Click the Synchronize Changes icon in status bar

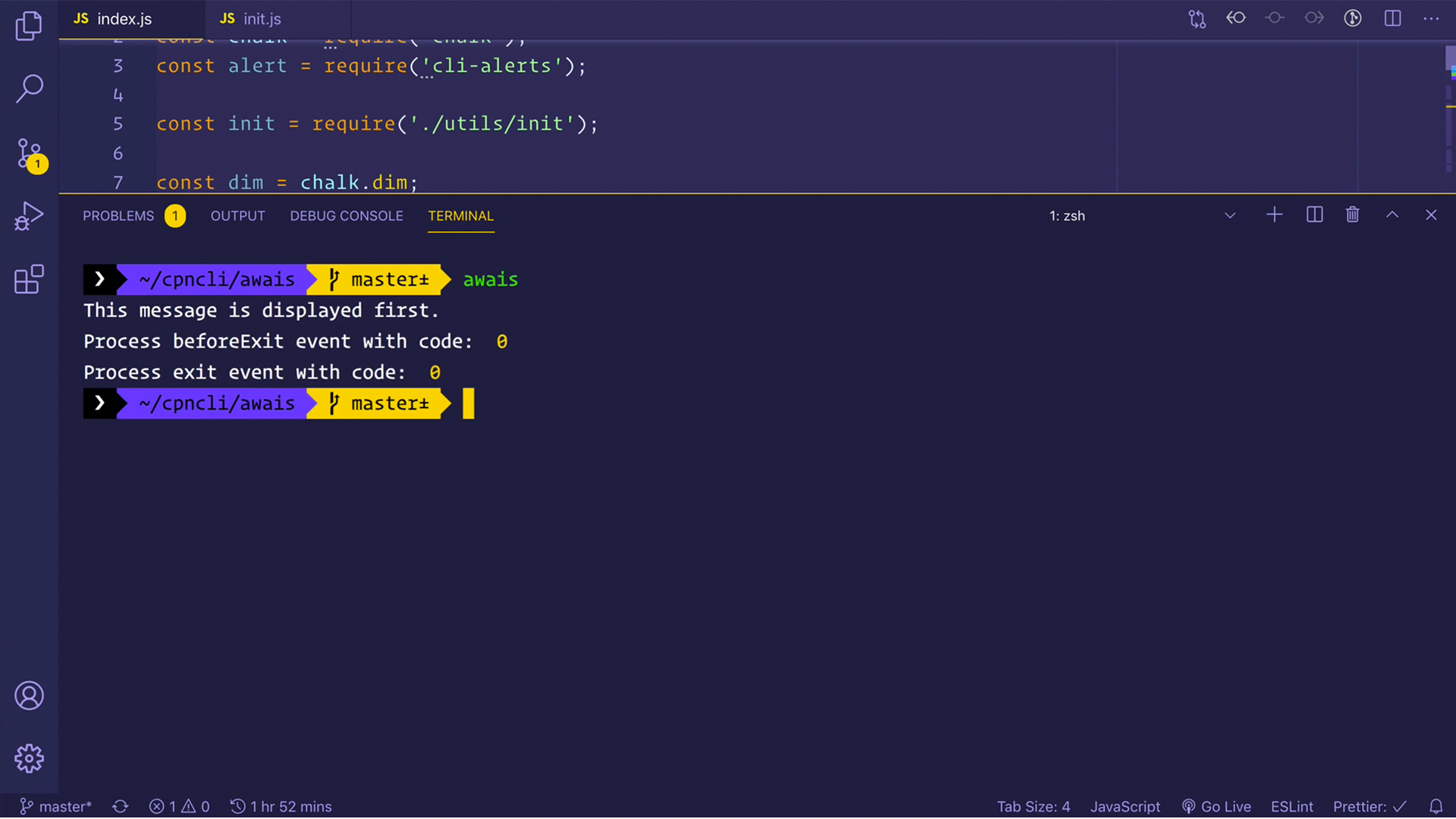pos(120,806)
